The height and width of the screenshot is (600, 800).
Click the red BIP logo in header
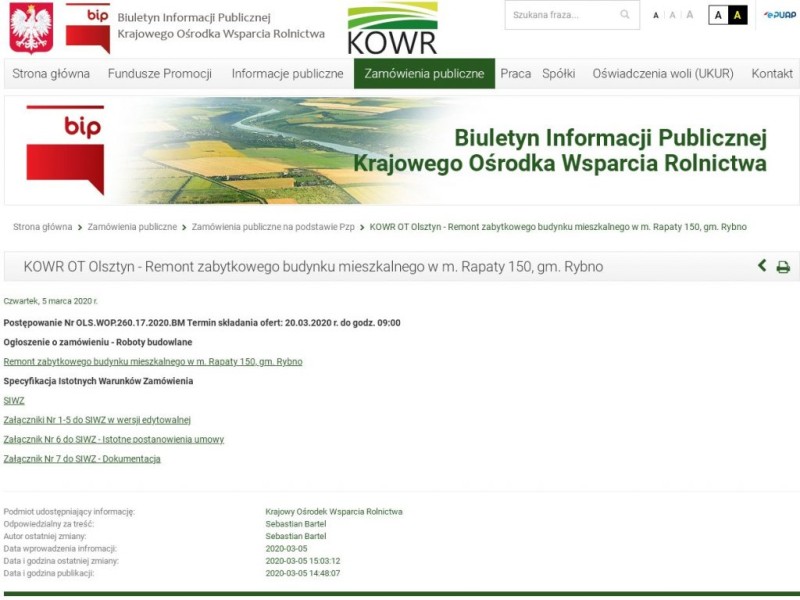[87, 27]
